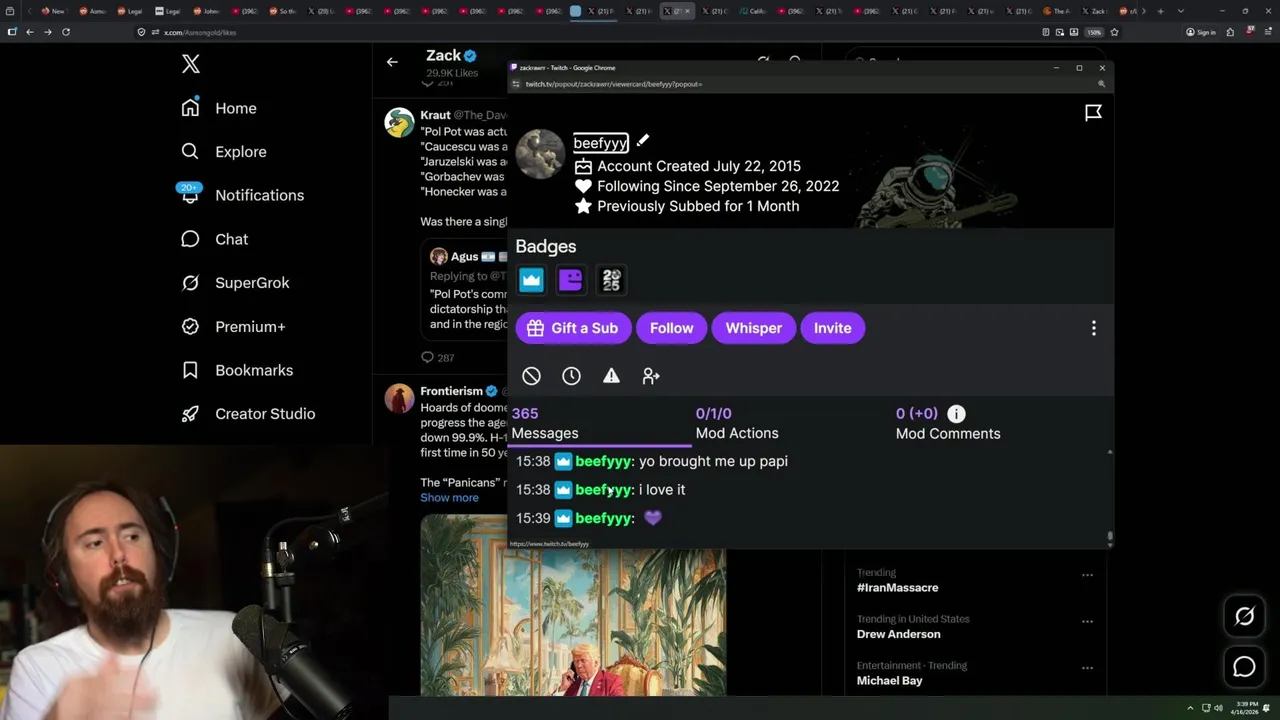This screenshot has height=720, width=1280.
Task: Open Explore in X sidebar
Action: (224, 152)
